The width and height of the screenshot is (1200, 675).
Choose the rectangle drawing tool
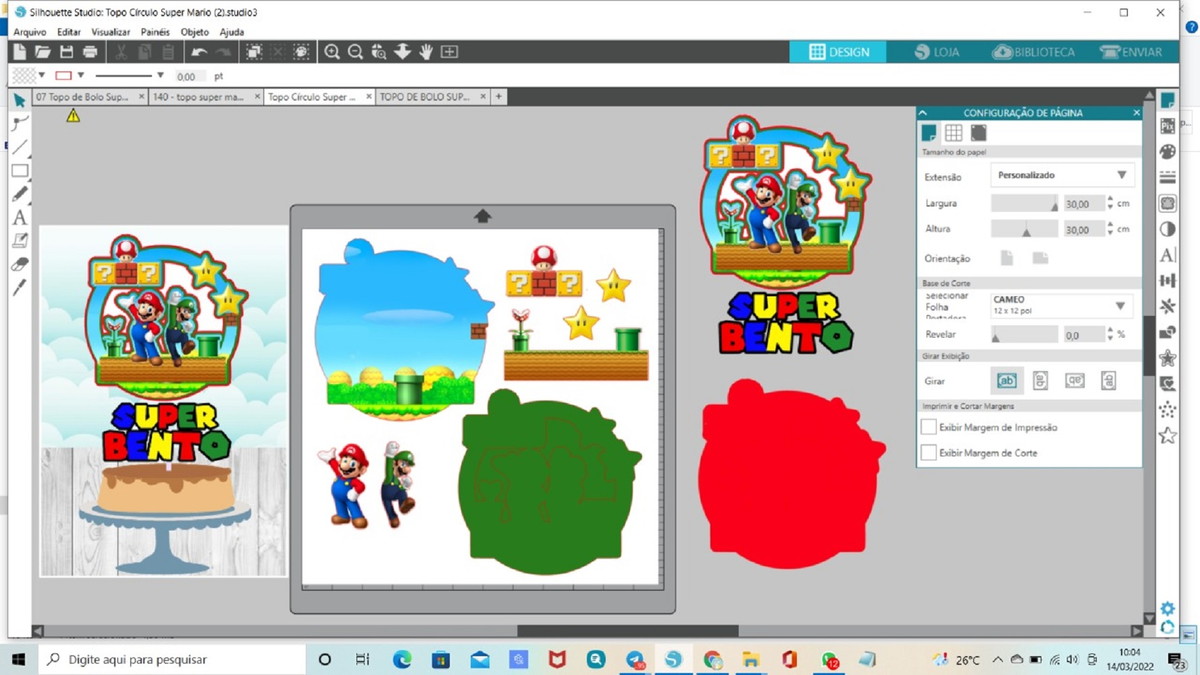pyautogui.click(x=19, y=171)
